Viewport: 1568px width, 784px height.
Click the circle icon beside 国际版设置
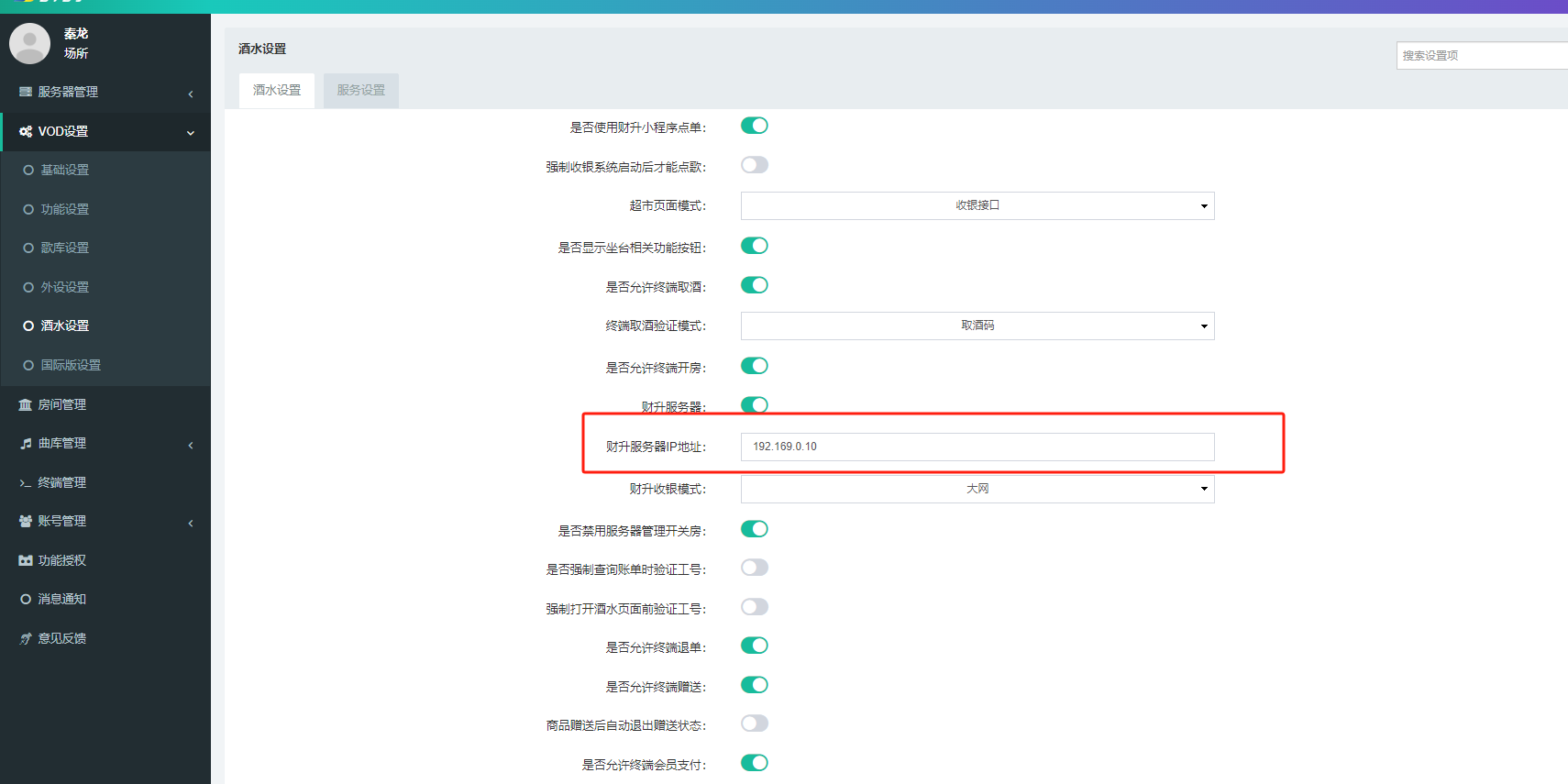point(28,365)
